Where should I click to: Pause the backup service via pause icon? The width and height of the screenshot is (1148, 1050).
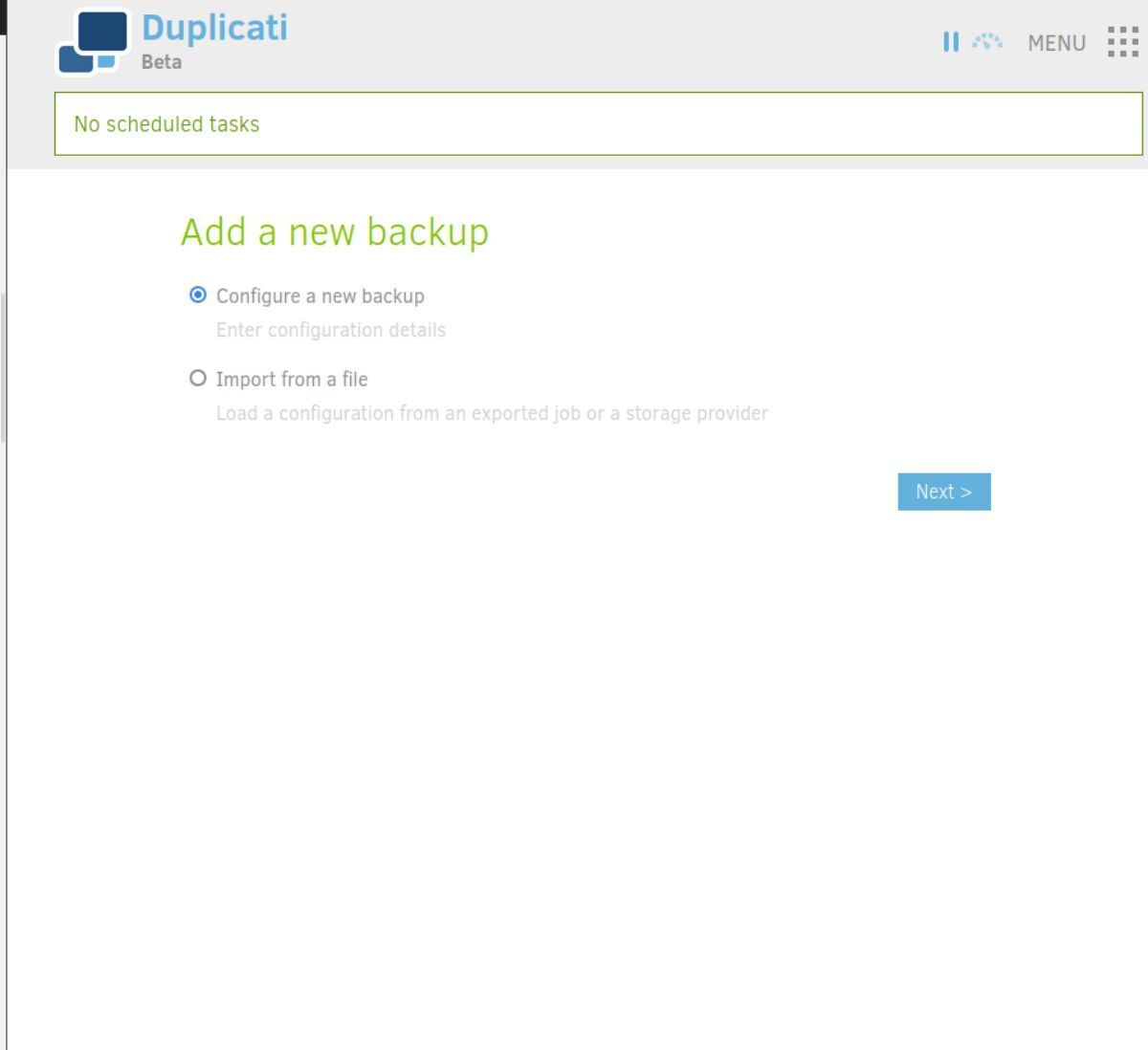click(x=950, y=42)
